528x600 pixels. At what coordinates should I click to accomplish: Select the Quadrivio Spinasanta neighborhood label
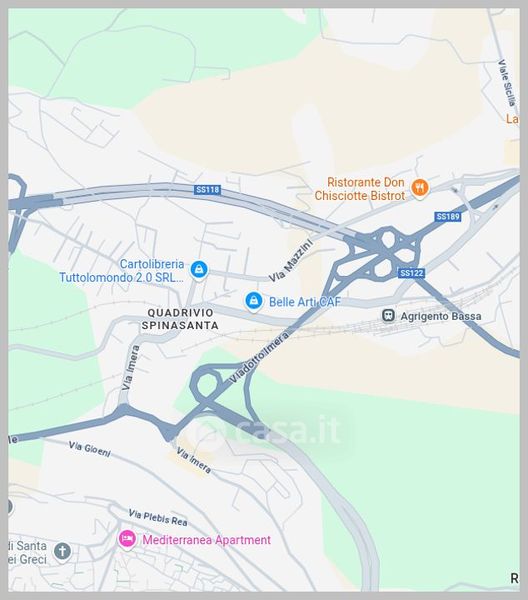click(x=180, y=319)
